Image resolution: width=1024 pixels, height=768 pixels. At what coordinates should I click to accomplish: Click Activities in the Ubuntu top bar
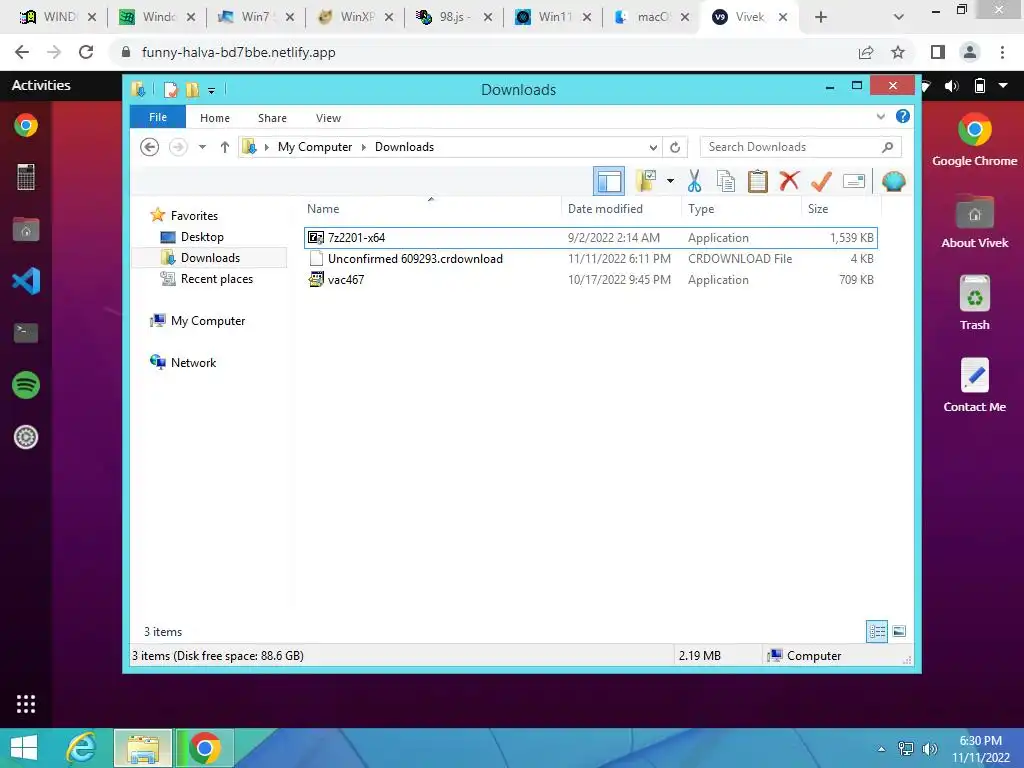point(41,85)
